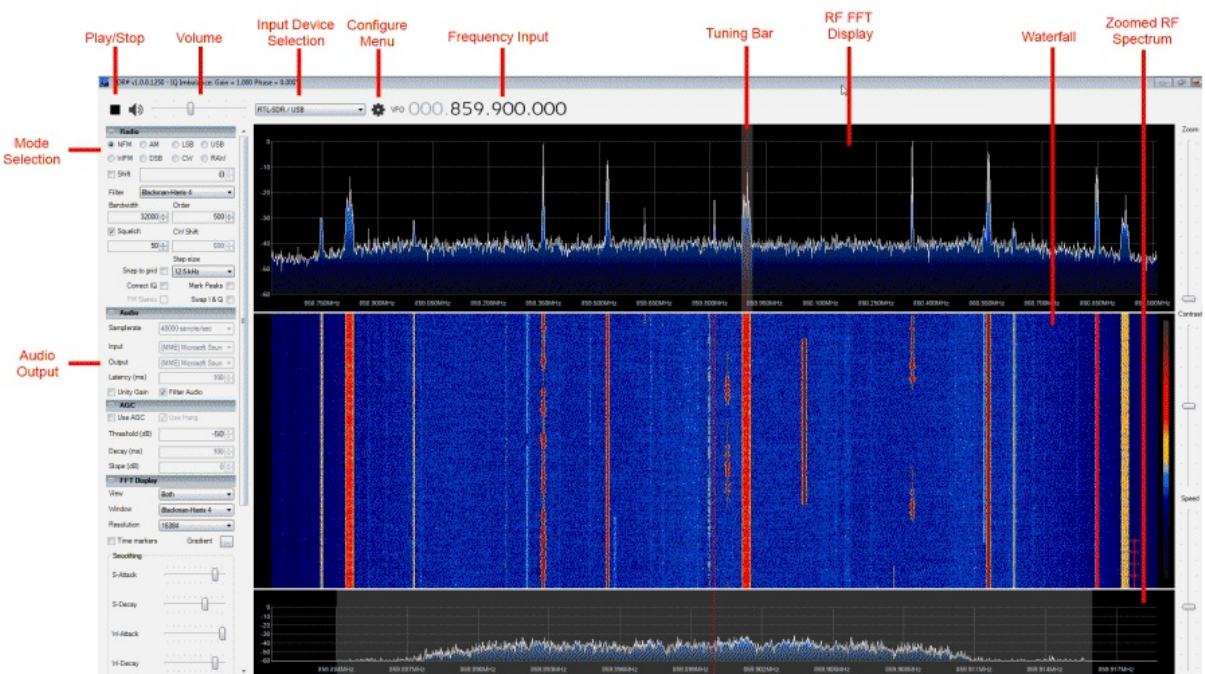The height and width of the screenshot is (674, 1205).
Task: Open the audio Input device dropdown
Action: [196, 346]
